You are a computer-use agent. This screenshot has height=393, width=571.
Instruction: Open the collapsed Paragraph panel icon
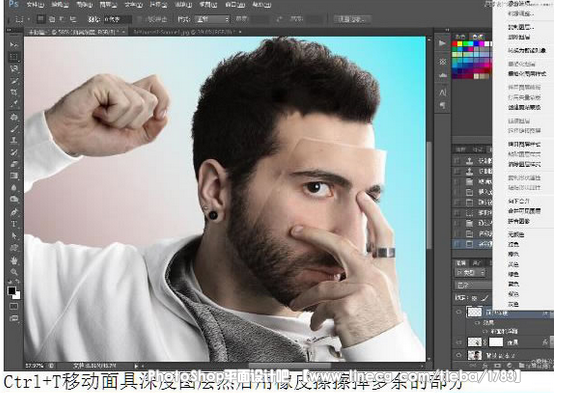[x=442, y=105]
